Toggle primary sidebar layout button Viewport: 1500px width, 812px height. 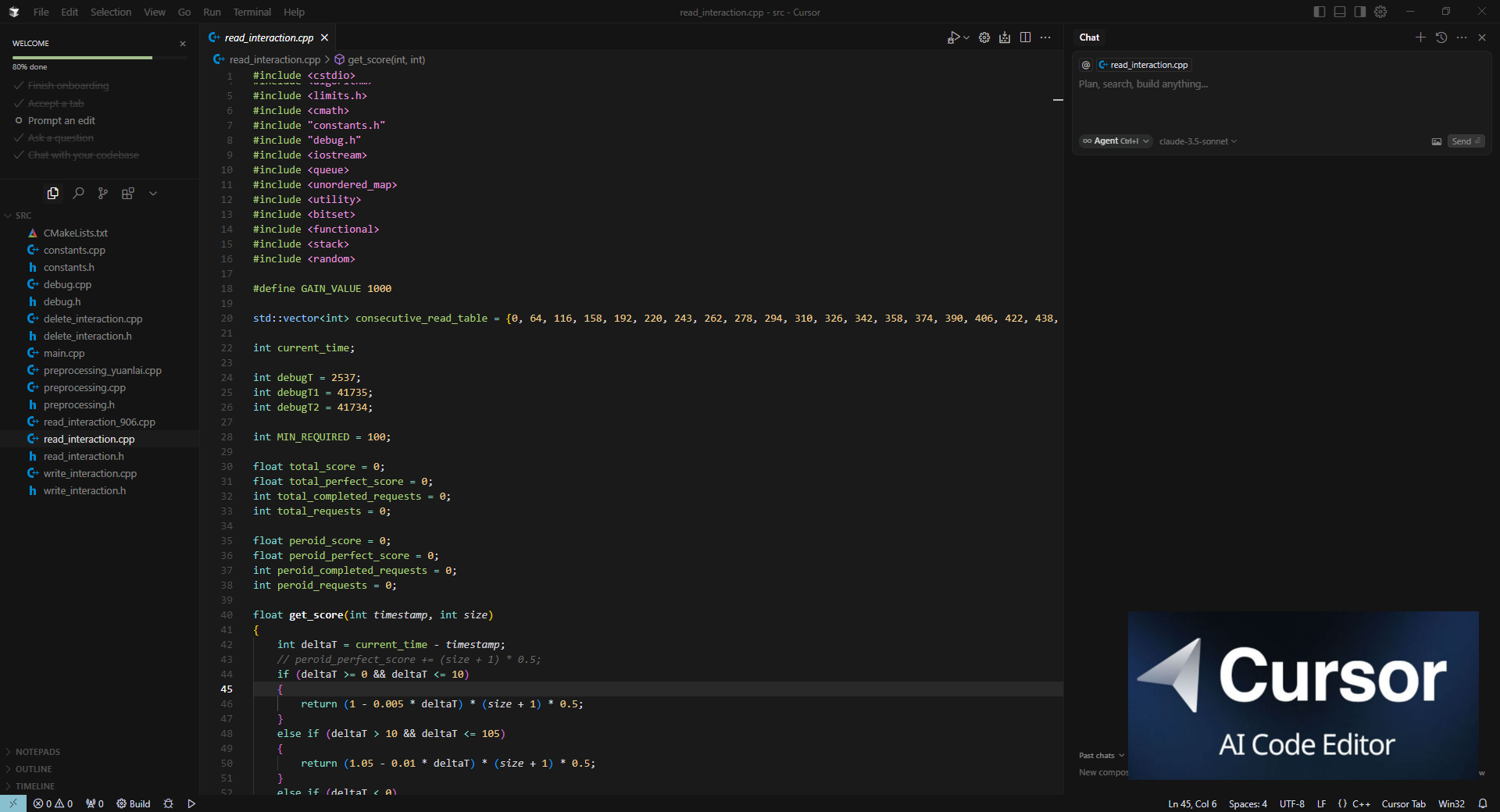[1320, 12]
